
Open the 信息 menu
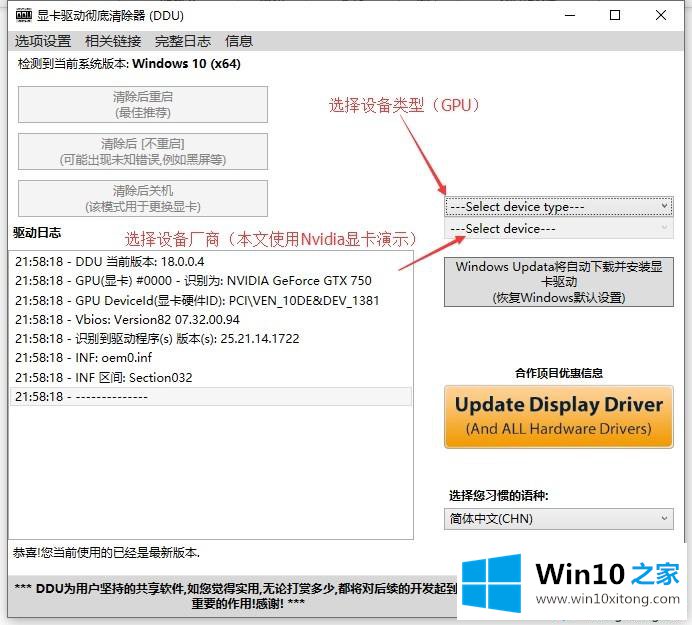point(239,41)
